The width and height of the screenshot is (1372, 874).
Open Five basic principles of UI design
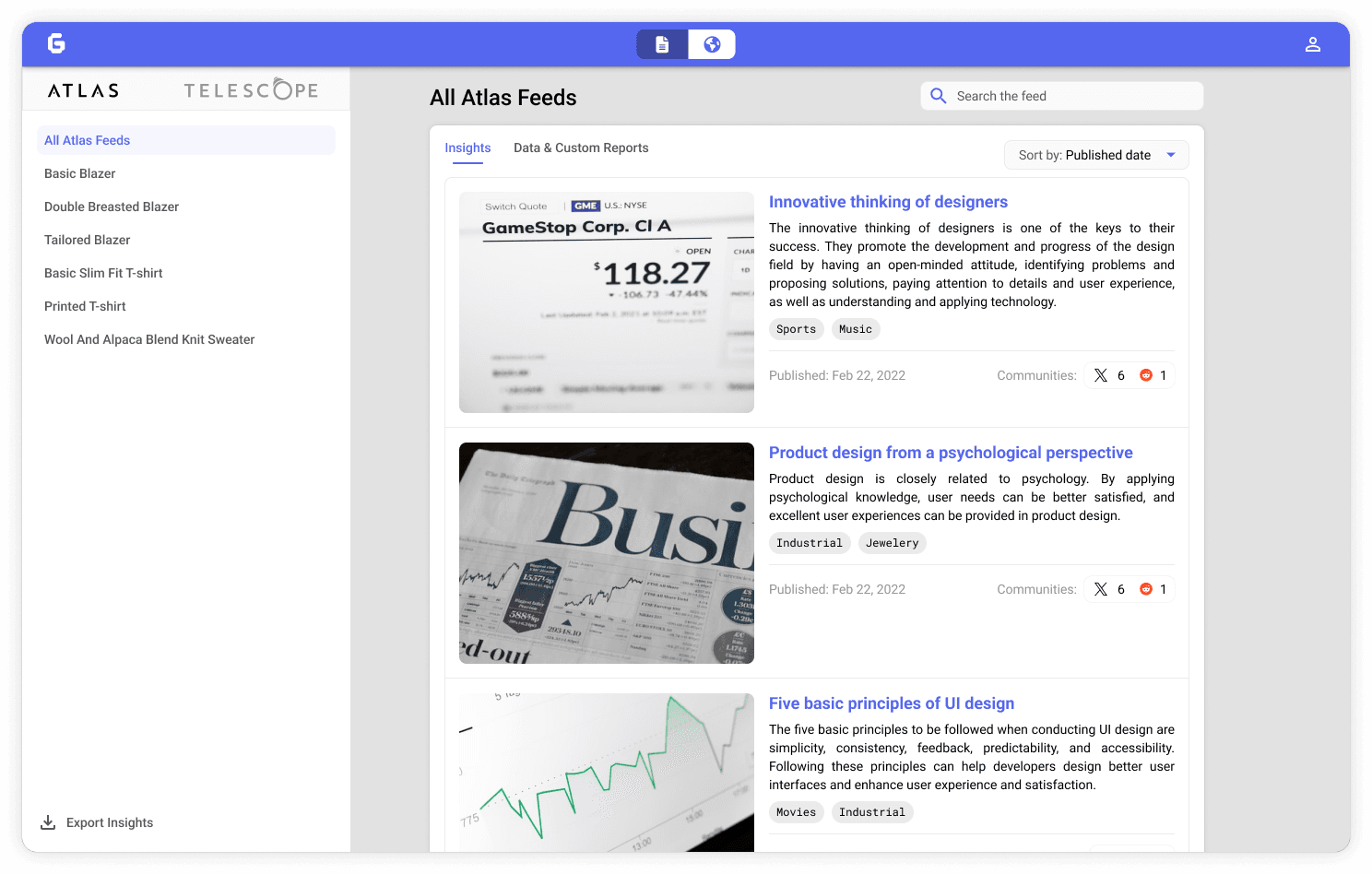coord(891,703)
